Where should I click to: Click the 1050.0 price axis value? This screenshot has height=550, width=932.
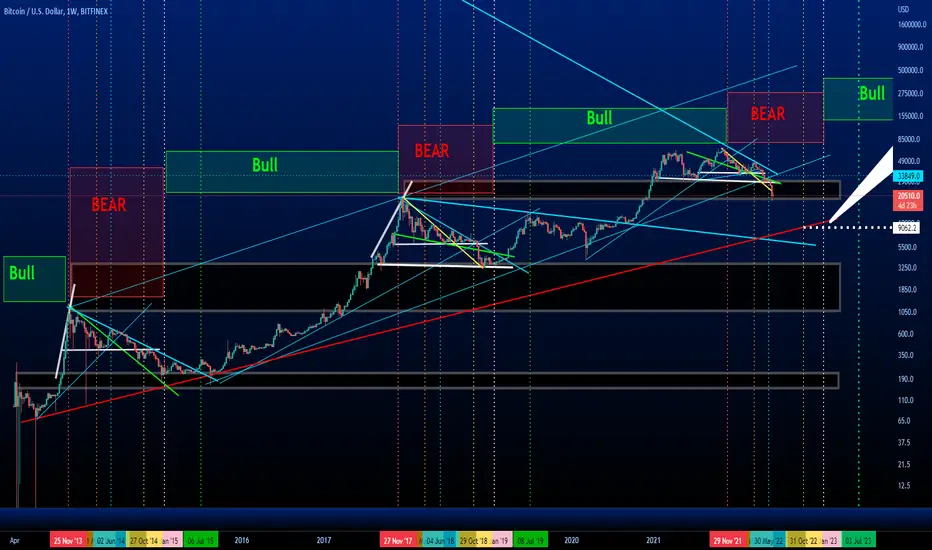[908, 312]
